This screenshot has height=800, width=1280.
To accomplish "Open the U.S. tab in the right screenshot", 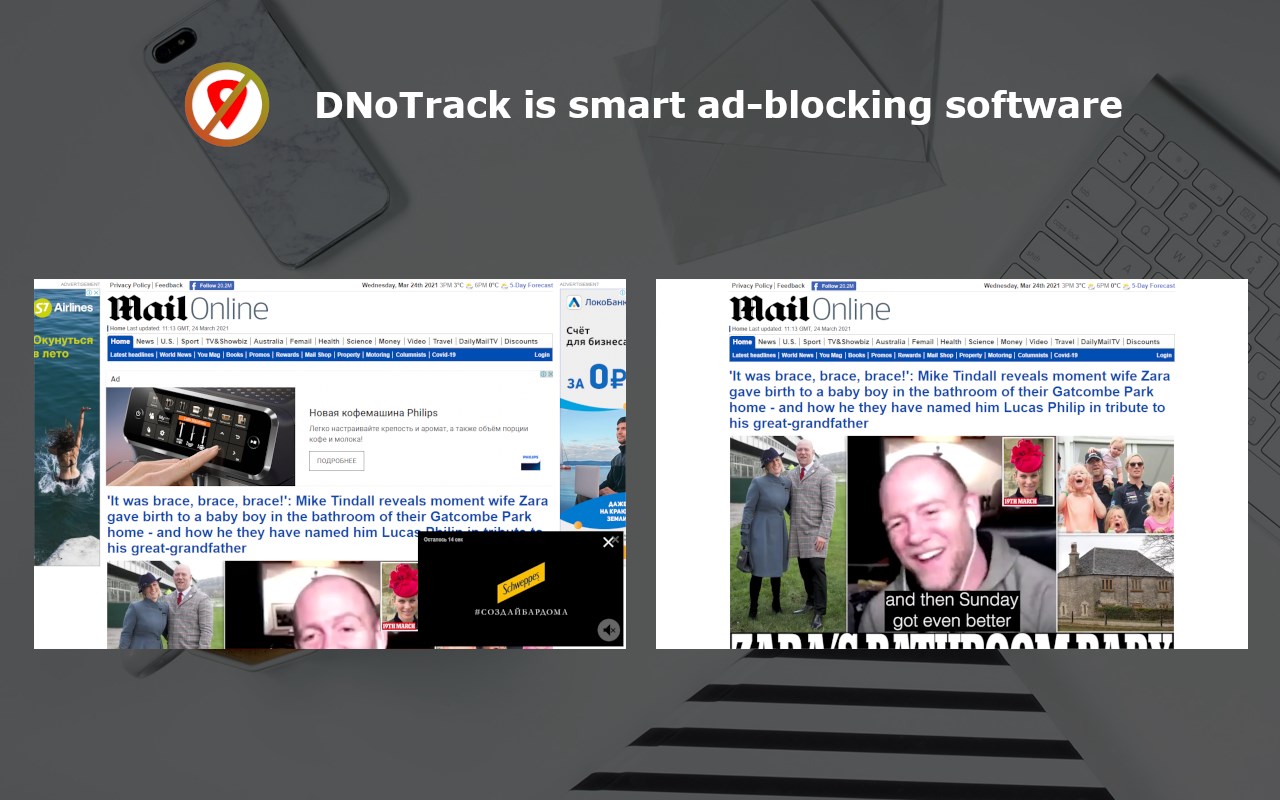I will 789,341.
